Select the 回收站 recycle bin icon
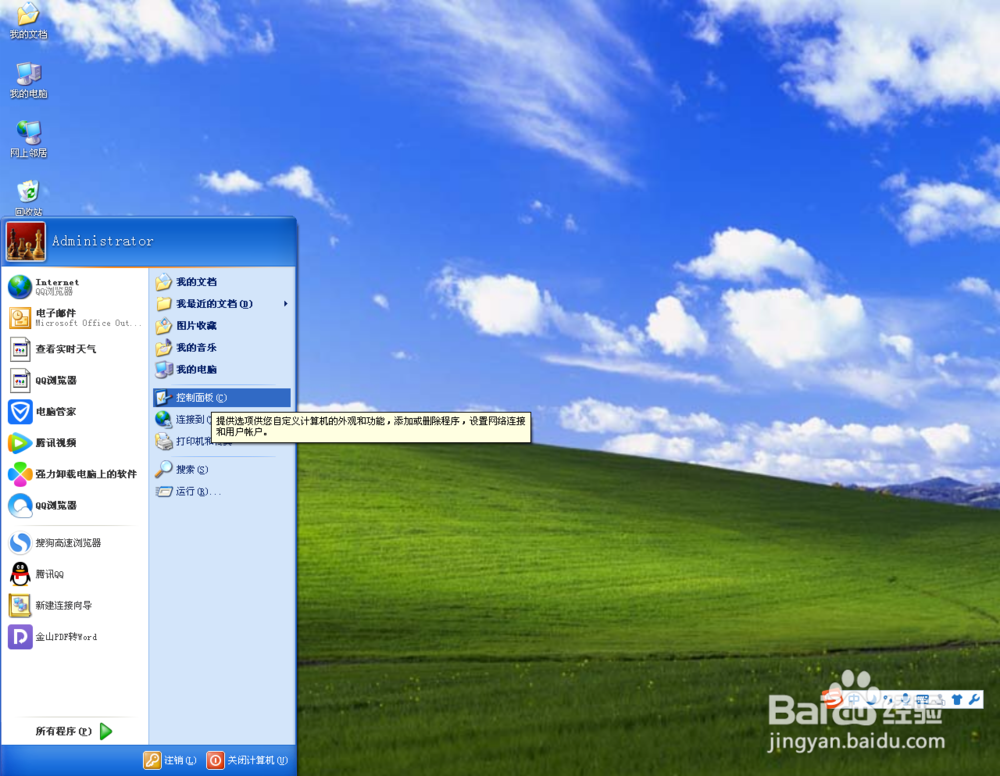The width and height of the screenshot is (1000, 776). (x=28, y=198)
